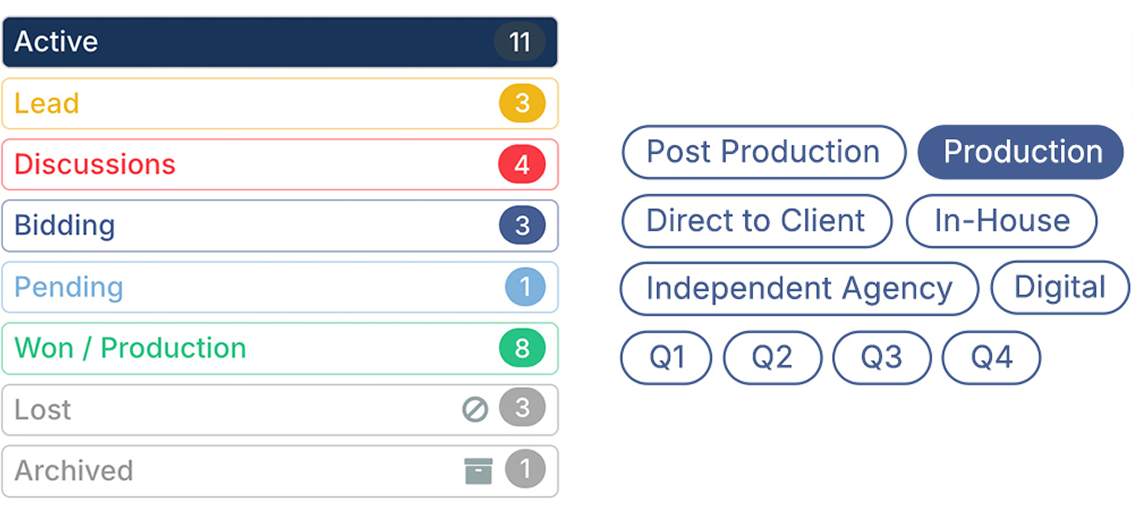This screenshot has width=1132, height=510.
Task: Choose the Independent Agency filter chip
Action: pos(799,289)
